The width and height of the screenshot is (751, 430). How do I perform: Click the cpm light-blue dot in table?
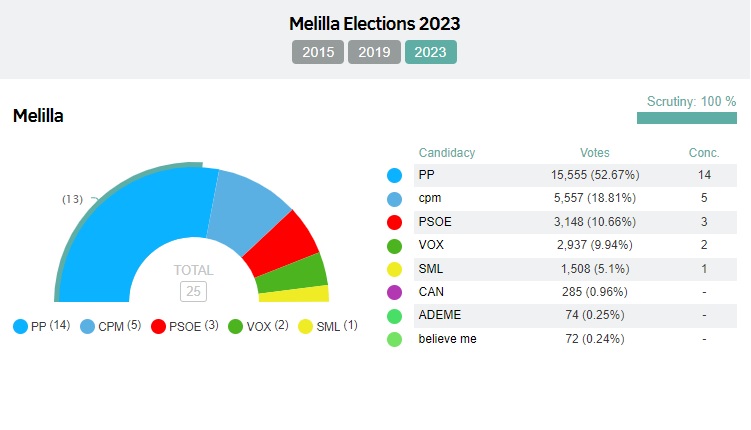pos(394,199)
